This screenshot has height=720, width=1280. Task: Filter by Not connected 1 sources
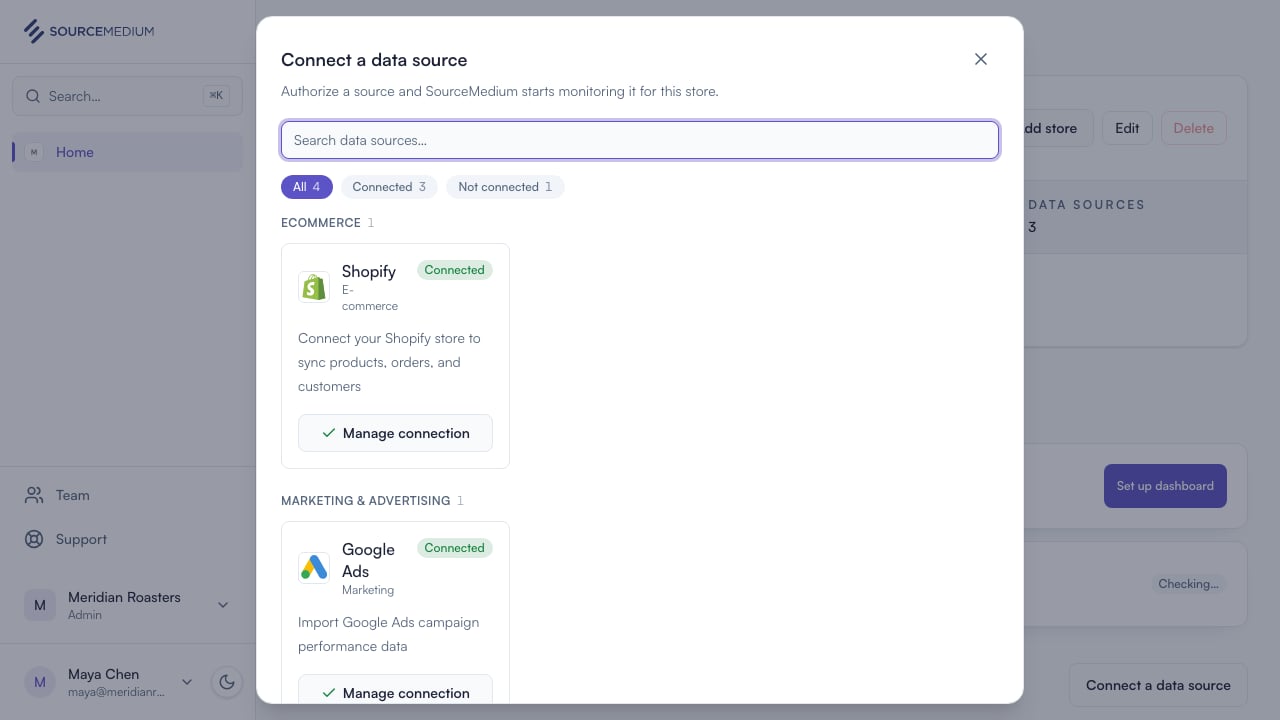505,187
